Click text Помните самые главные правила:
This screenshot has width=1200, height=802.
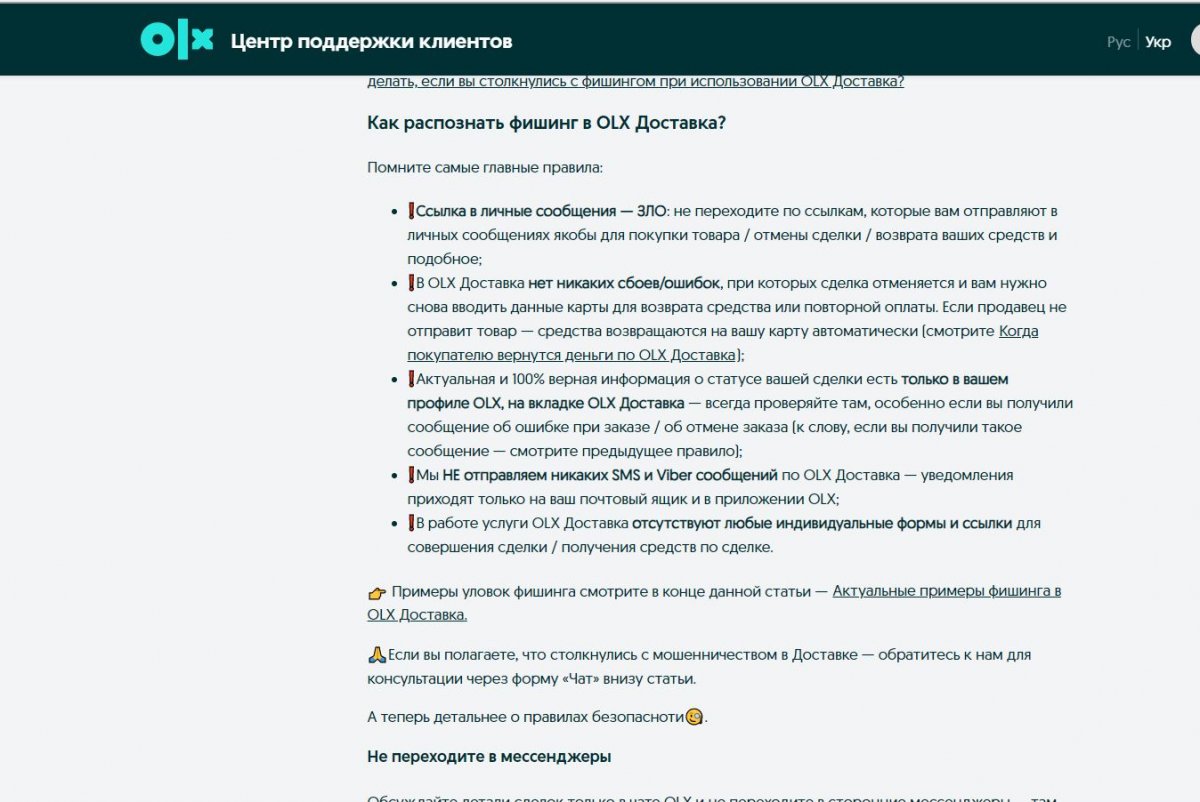[x=485, y=167]
